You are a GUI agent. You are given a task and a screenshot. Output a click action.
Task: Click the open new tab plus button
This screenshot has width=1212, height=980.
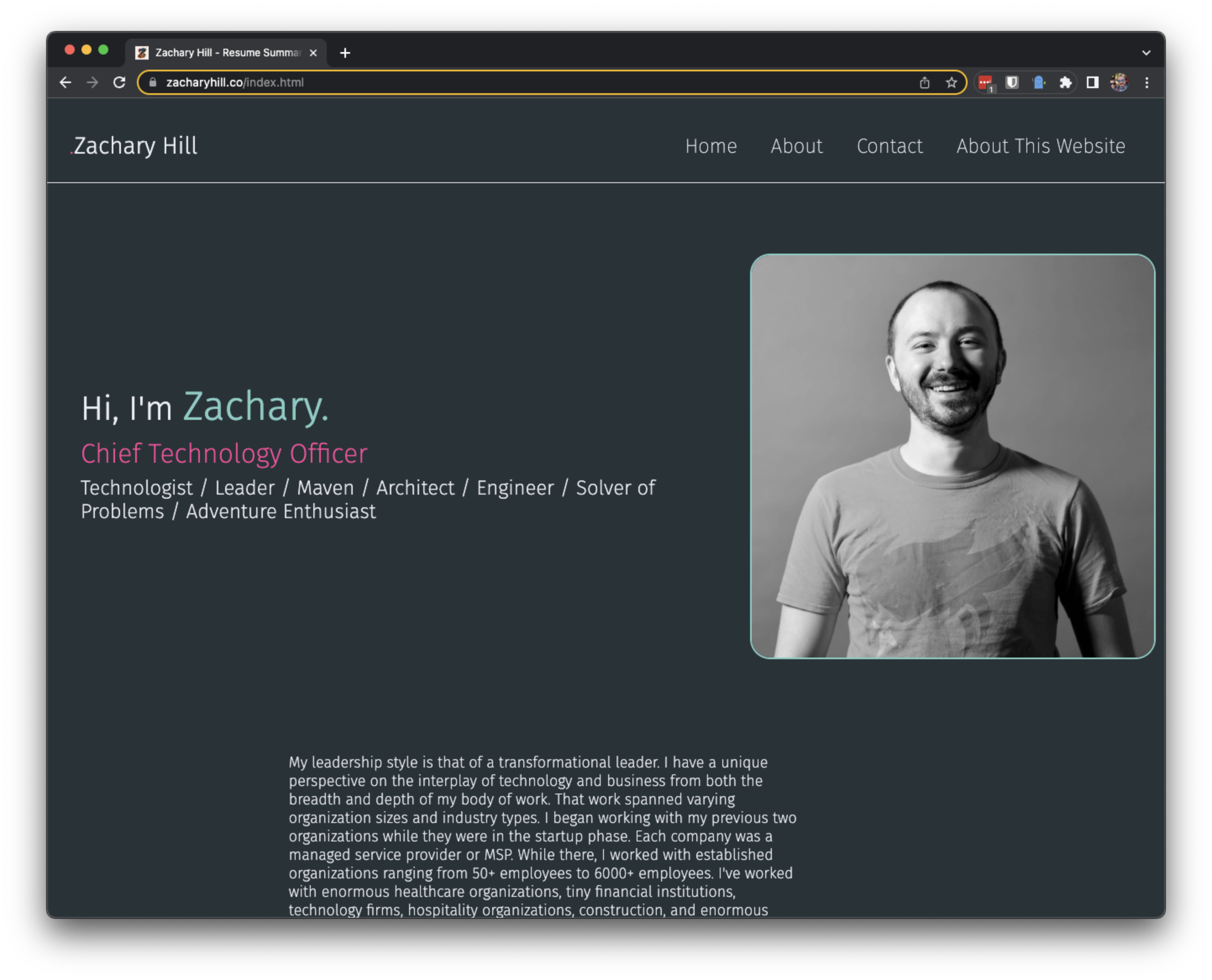tap(346, 52)
